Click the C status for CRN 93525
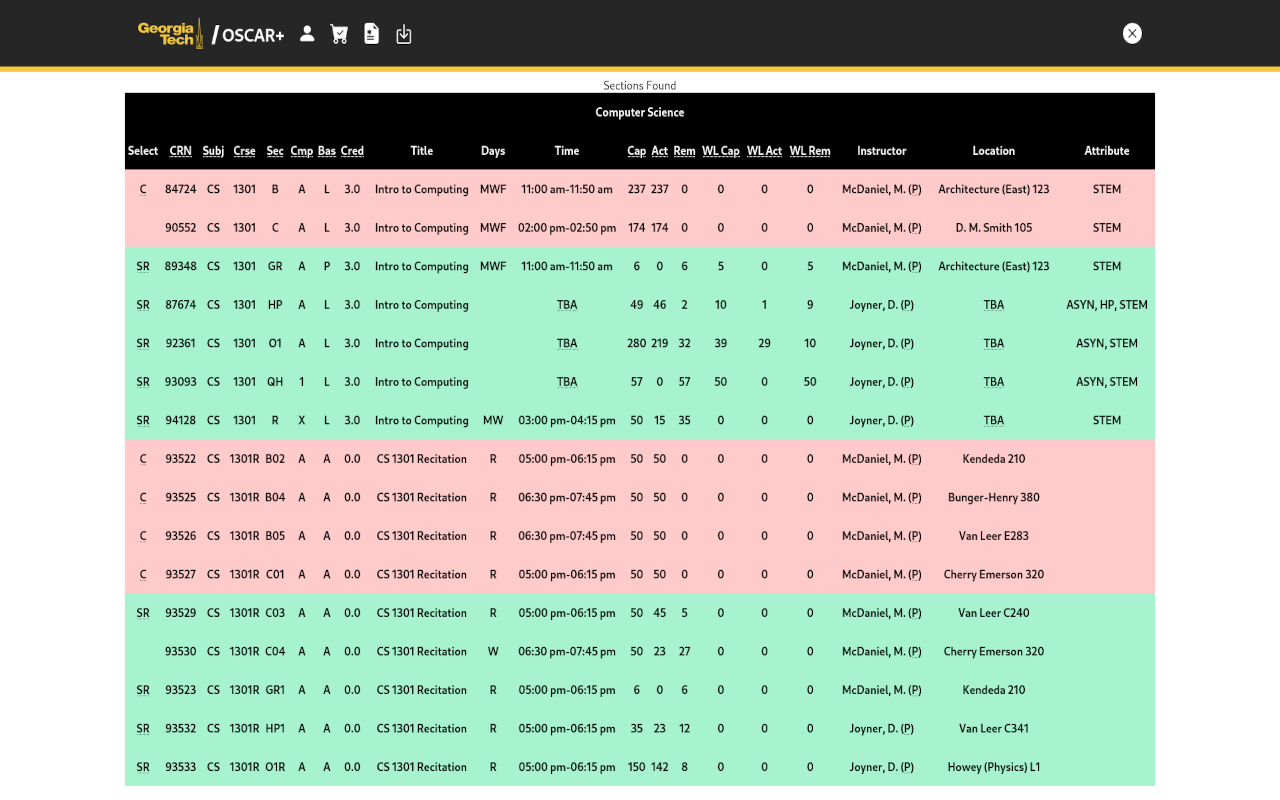 (x=143, y=497)
